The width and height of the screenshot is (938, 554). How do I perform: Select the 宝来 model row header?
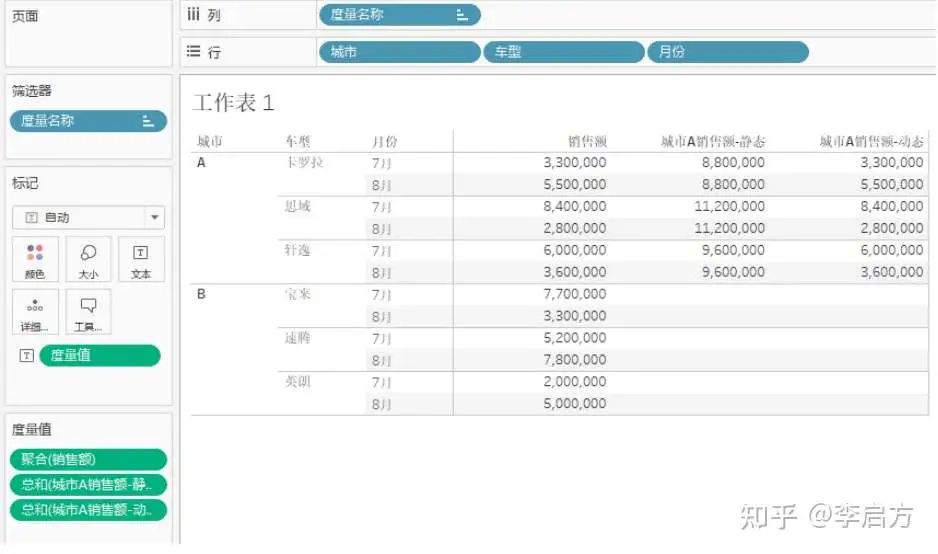click(297, 294)
